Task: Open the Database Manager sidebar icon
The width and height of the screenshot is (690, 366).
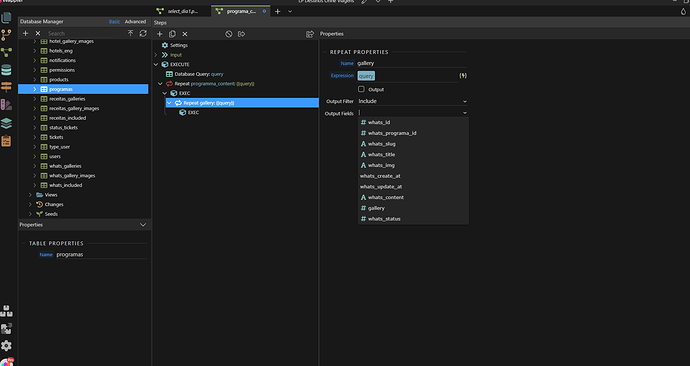Action: (x=6, y=70)
